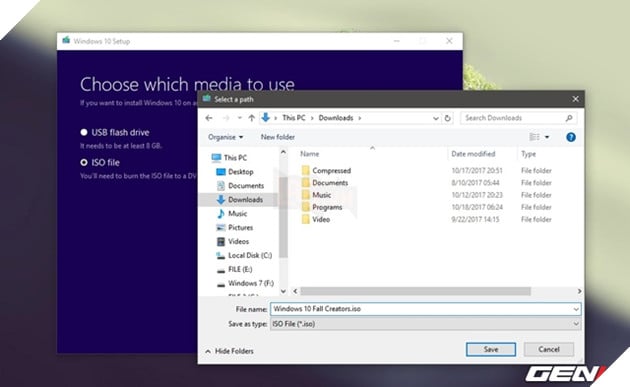The height and width of the screenshot is (387, 630).
Task: Select Windows 7 (F:) drive
Action: click(251, 283)
